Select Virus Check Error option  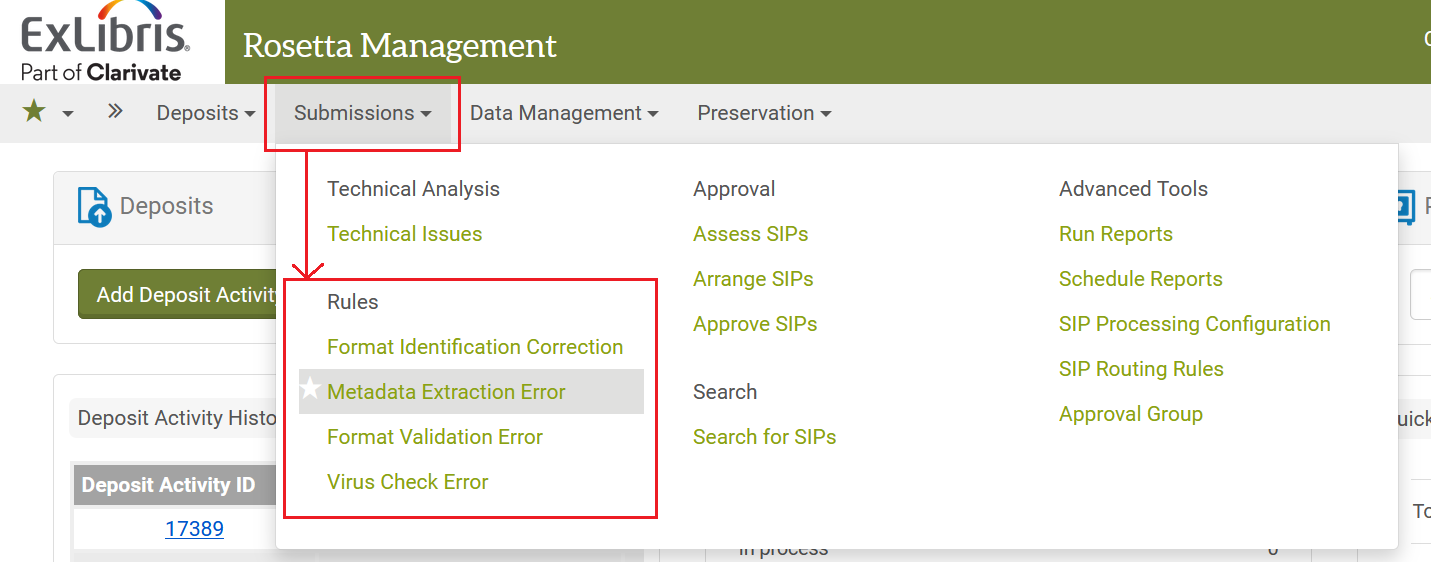pyautogui.click(x=407, y=482)
